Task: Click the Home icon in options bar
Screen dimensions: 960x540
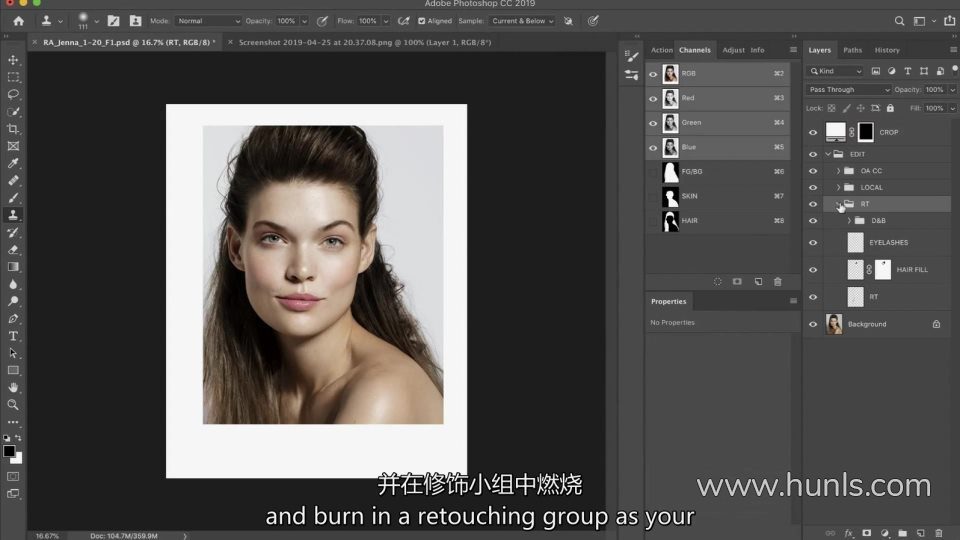Action: click(x=18, y=21)
